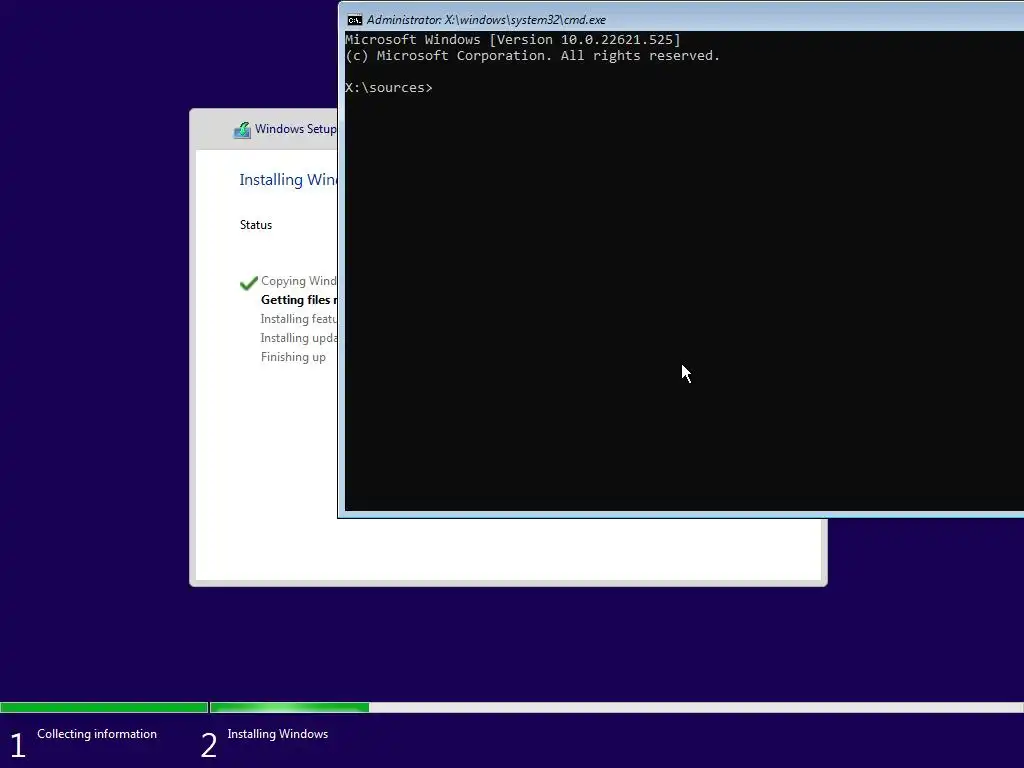Click the bold Getting files ready step
1024x768 pixels.
(x=298, y=300)
